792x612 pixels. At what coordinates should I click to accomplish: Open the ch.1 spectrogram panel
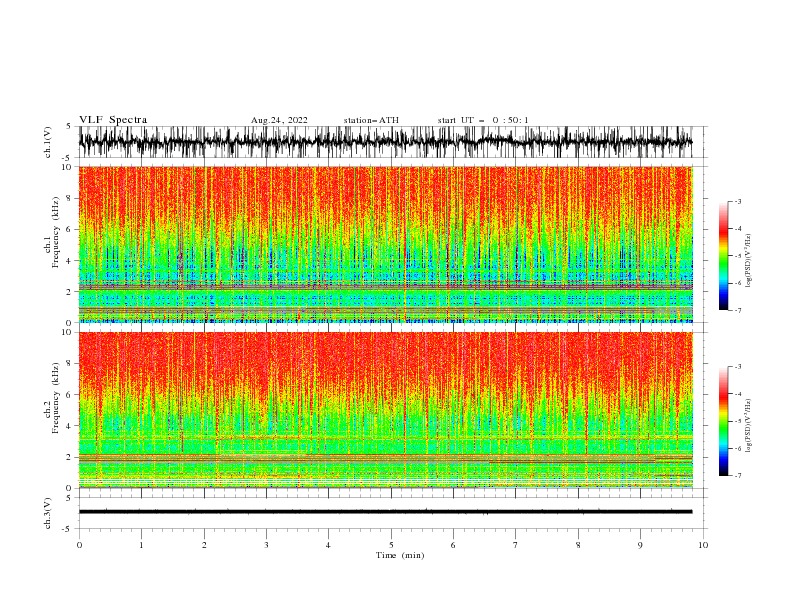coord(386,244)
